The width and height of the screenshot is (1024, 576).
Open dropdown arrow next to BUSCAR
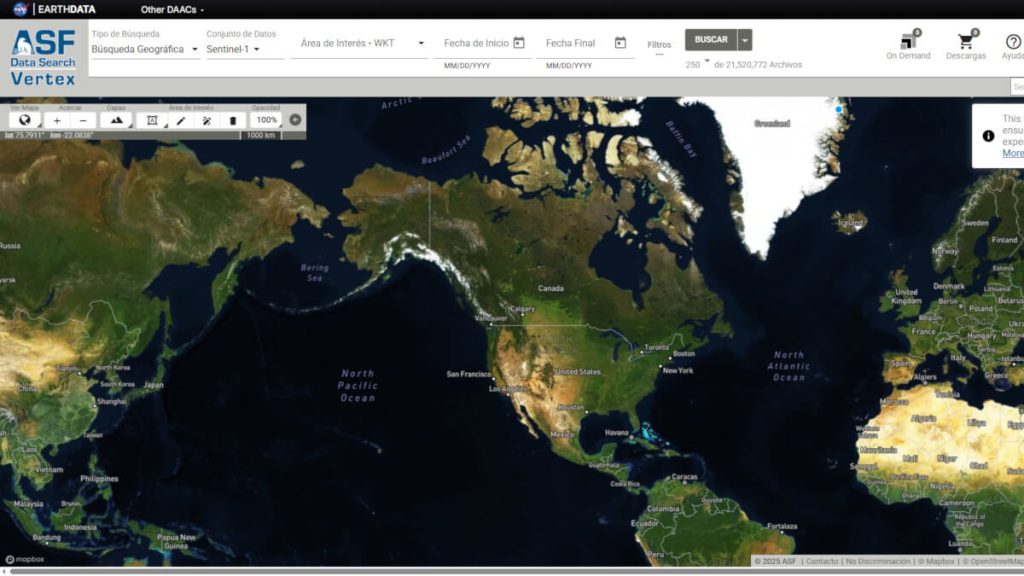[745, 40]
